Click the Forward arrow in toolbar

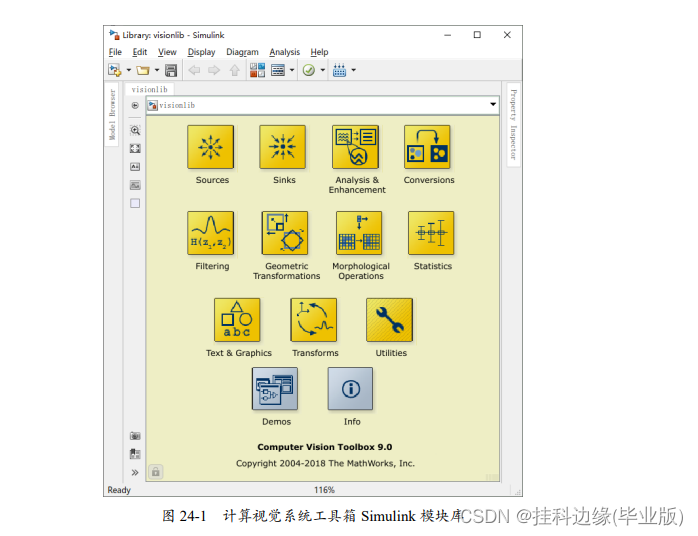tap(214, 70)
